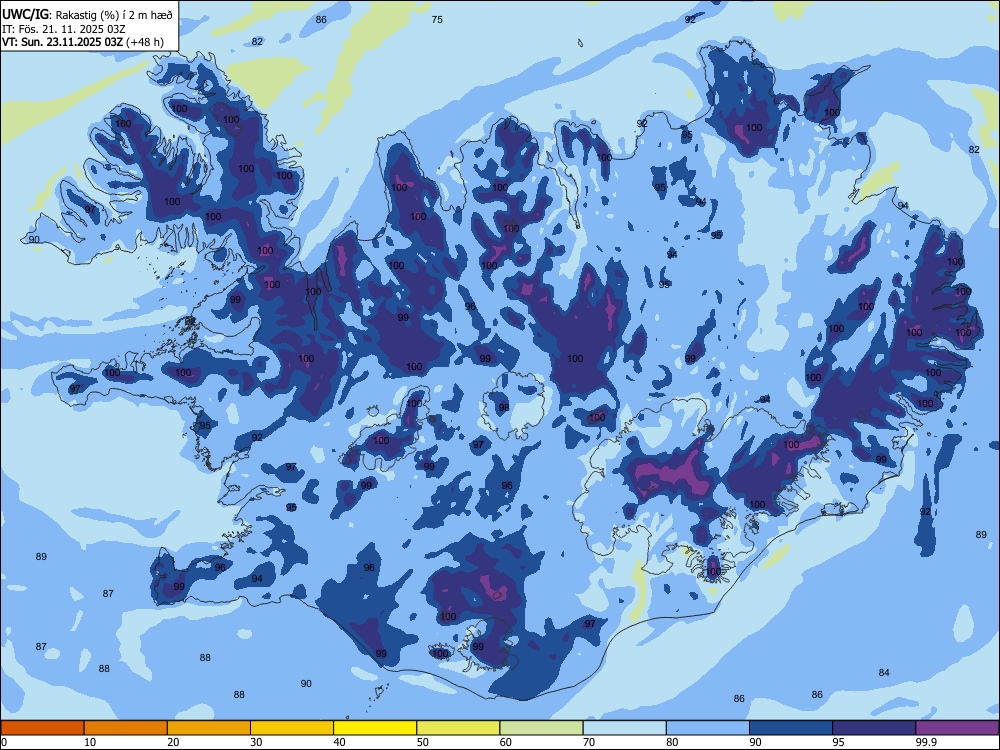
Task: Click the '75' humidity value on the map
Action: 437,20
